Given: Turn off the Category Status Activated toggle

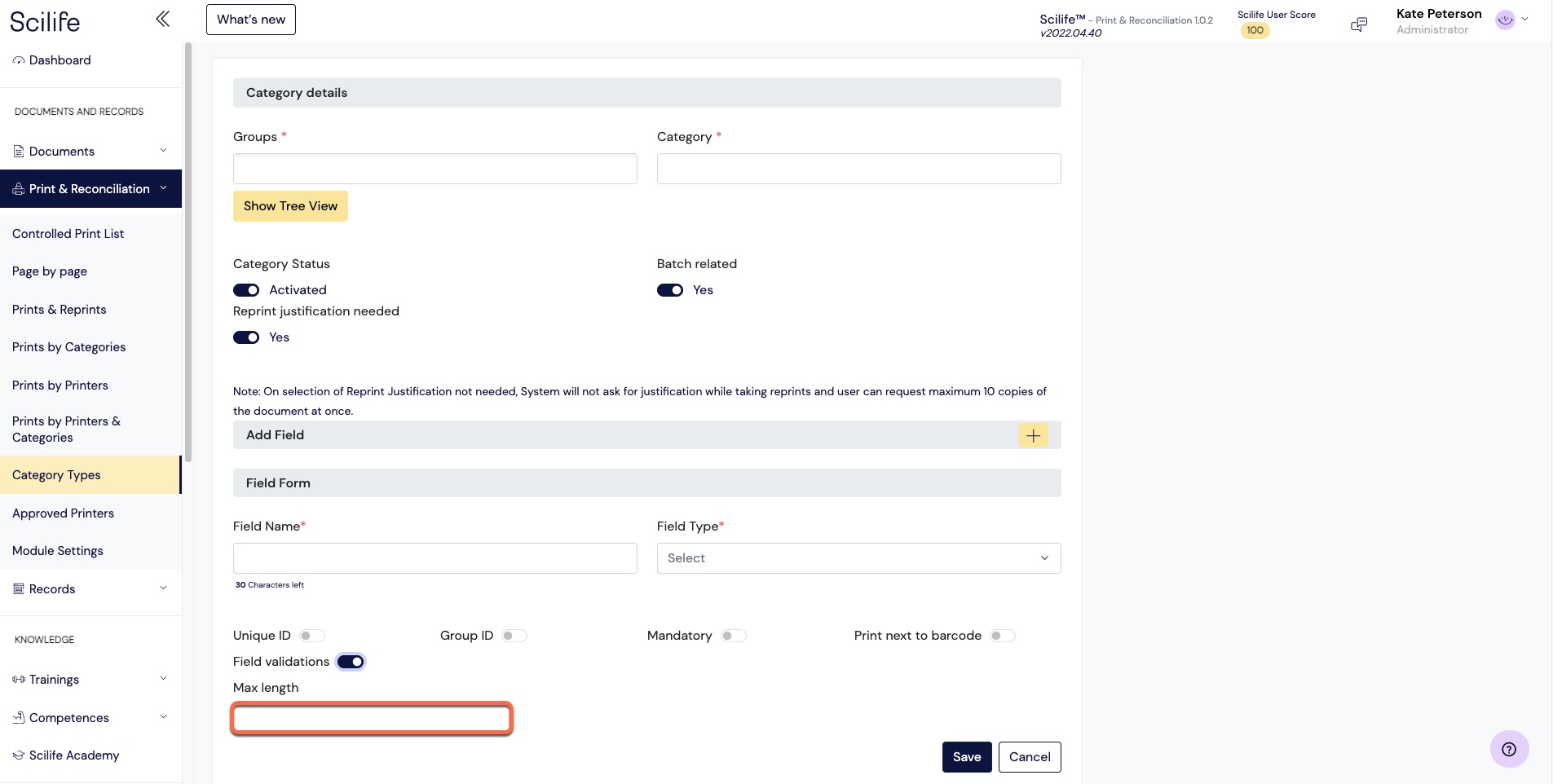Looking at the screenshot, I should [246, 290].
